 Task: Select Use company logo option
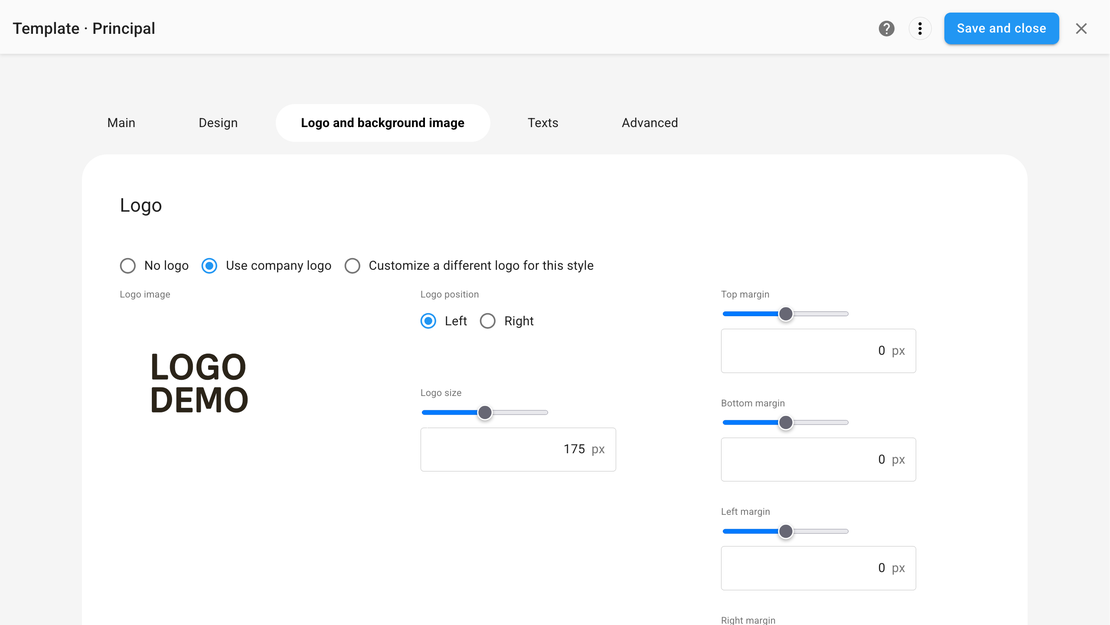click(x=209, y=266)
